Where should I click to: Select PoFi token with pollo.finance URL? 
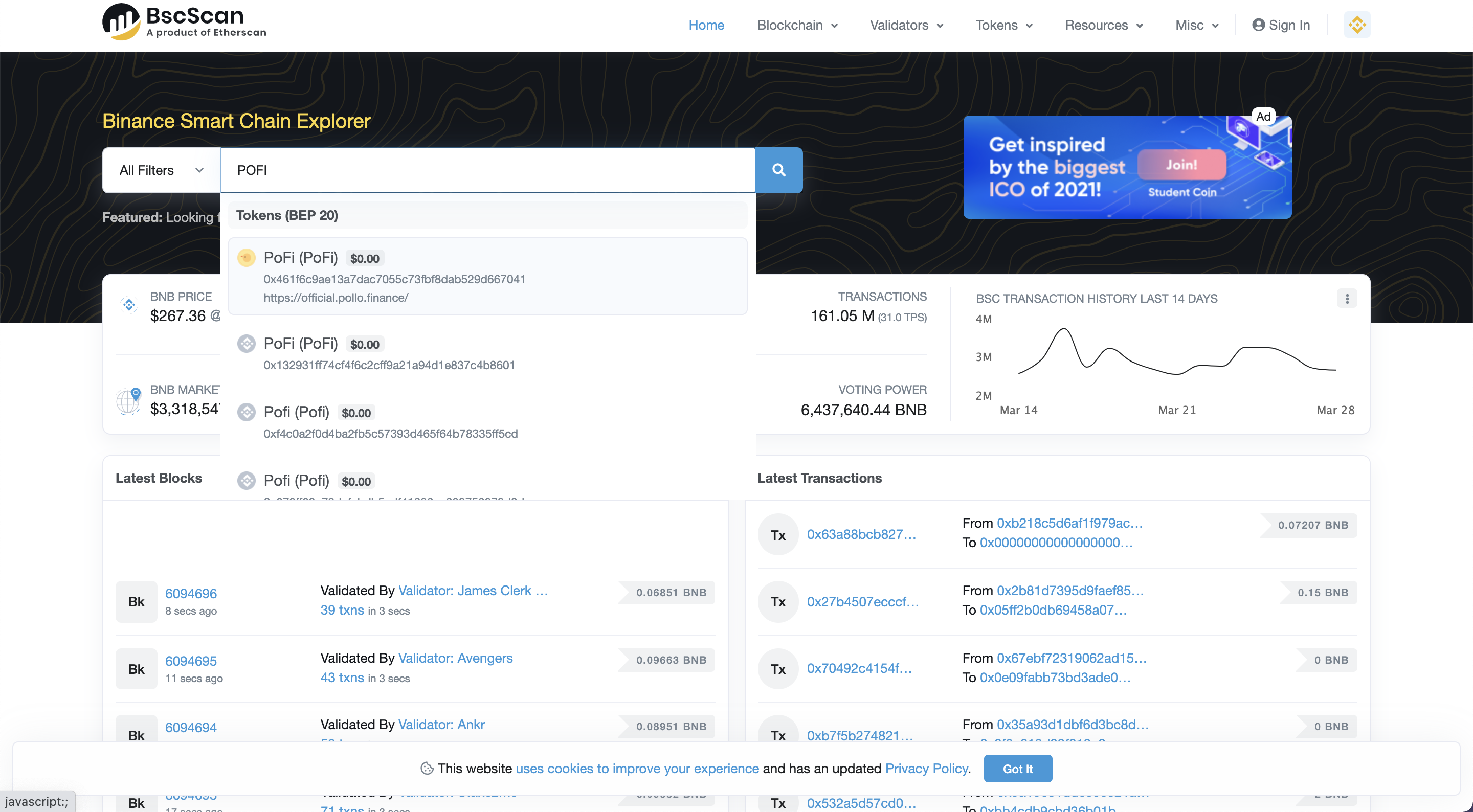[487, 276]
